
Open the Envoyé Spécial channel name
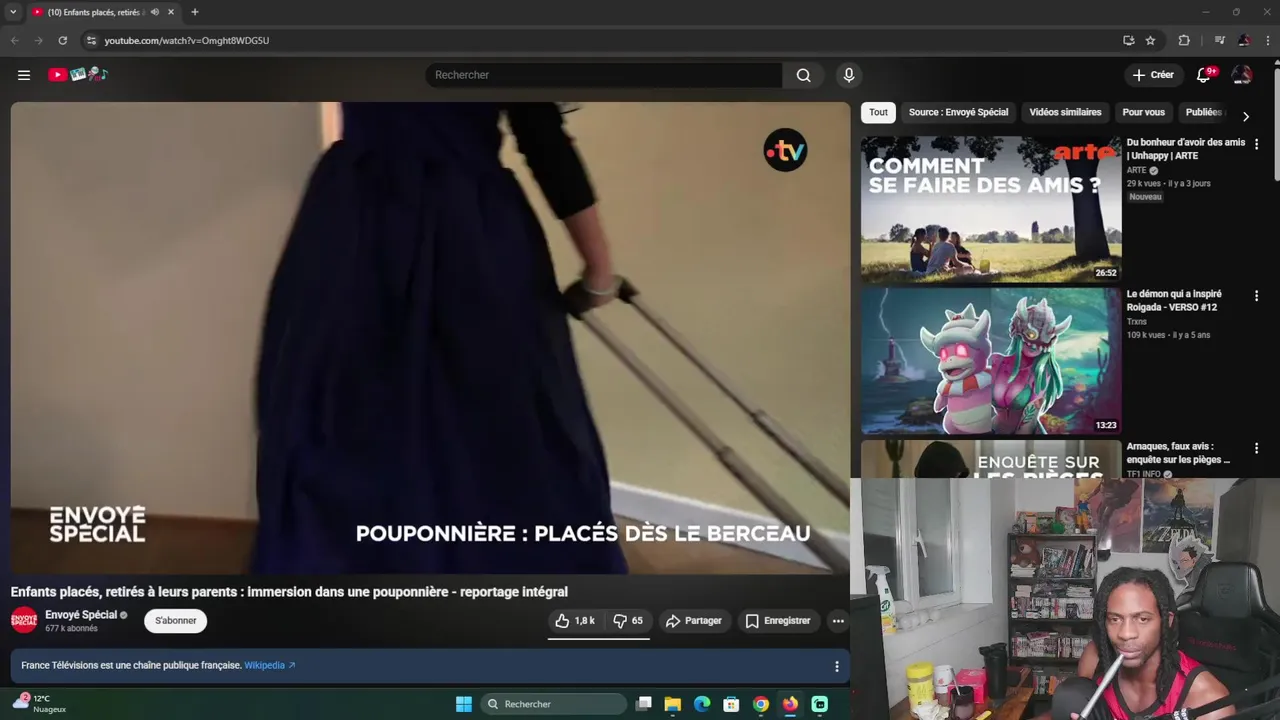pyautogui.click(x=81, y=615)
